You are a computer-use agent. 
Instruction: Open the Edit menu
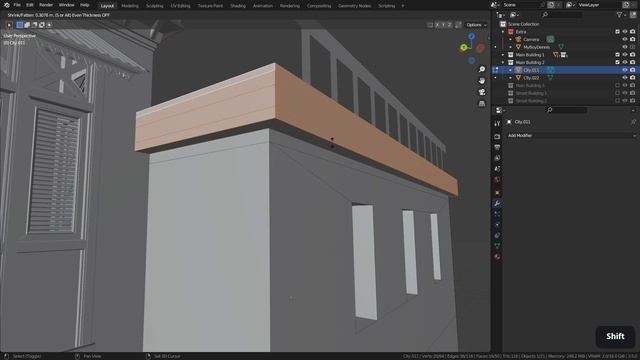coord(30,5)
